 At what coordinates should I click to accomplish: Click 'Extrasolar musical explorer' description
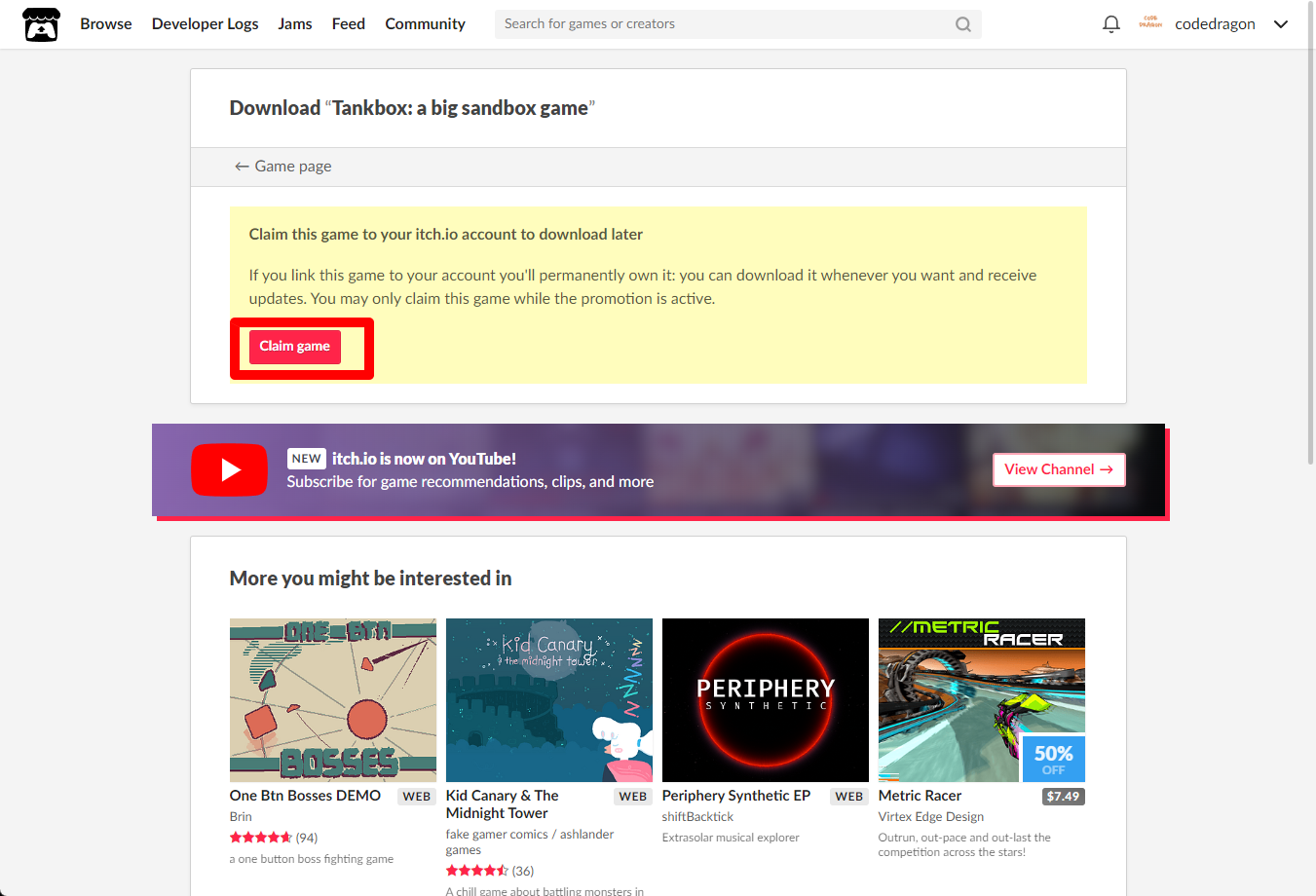[731, 838]
